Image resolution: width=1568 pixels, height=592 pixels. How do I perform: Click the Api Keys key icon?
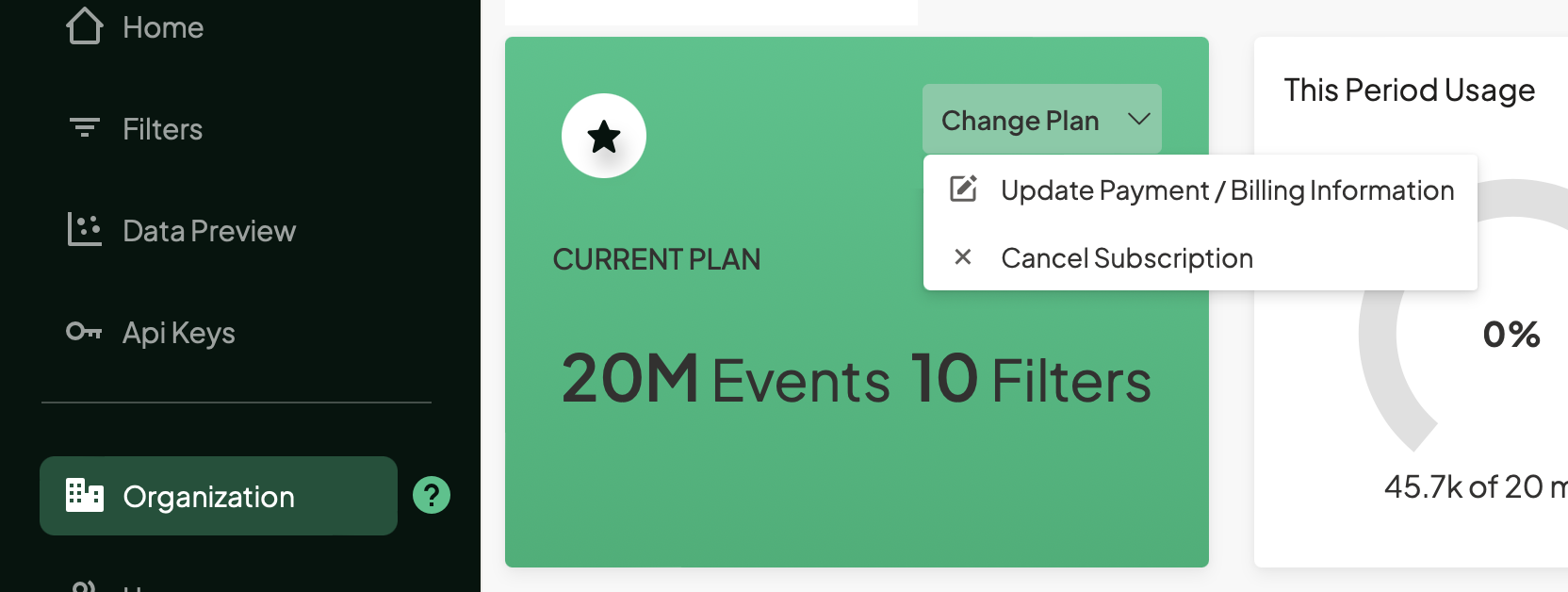[84, 331]
